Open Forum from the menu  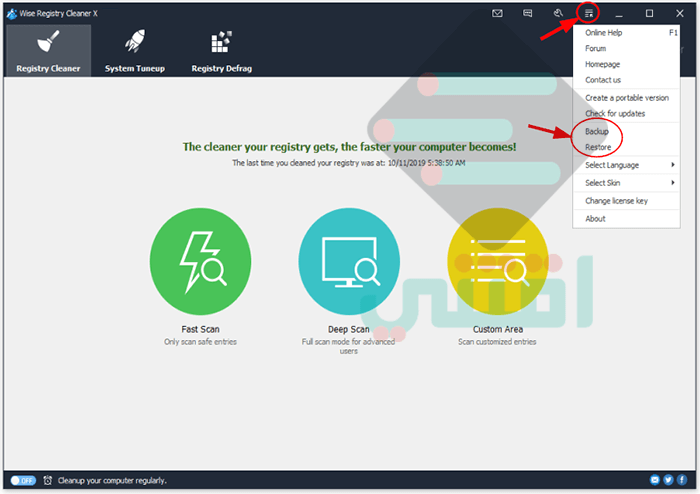coord(626,48)
